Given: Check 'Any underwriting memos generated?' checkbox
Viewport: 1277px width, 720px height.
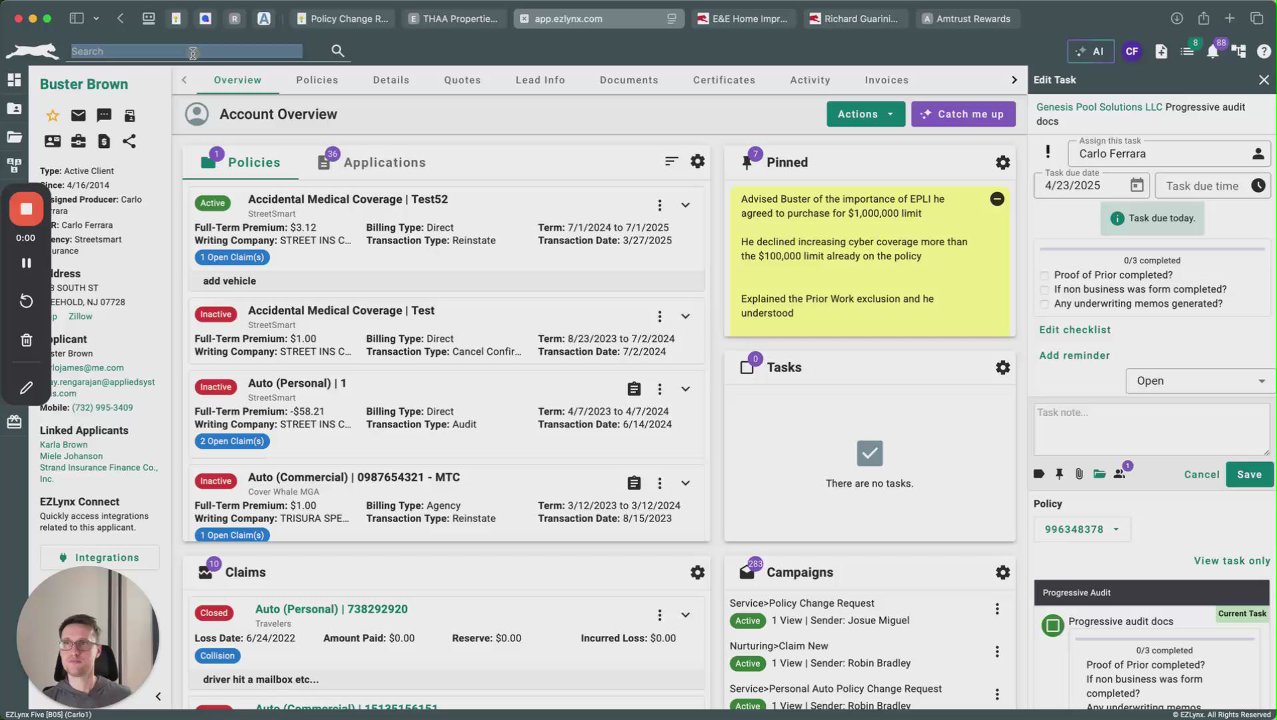Looking at the screenshot, I should (x=1045, y=304).
